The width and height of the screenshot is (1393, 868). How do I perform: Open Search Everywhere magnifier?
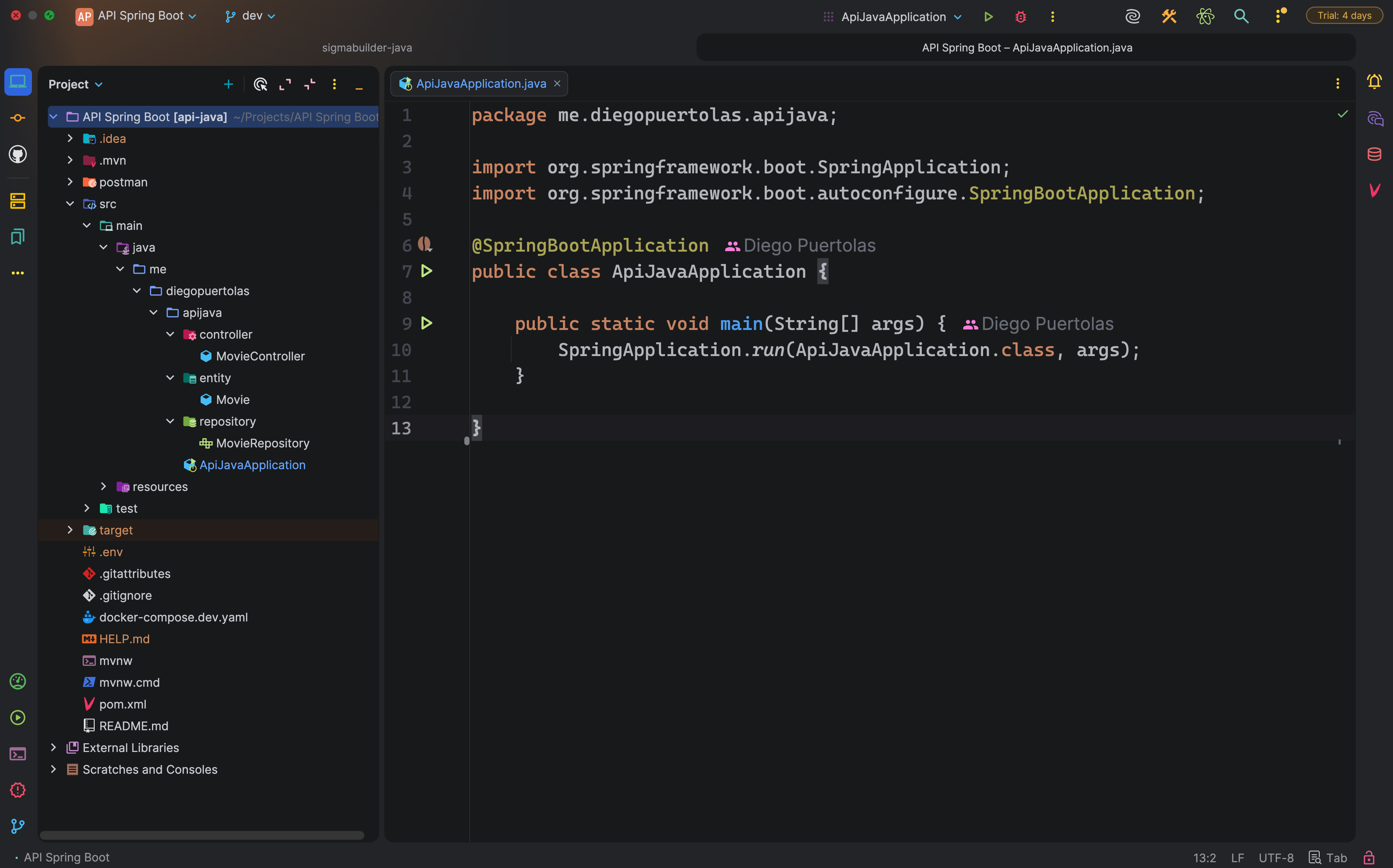point(1241,17)
